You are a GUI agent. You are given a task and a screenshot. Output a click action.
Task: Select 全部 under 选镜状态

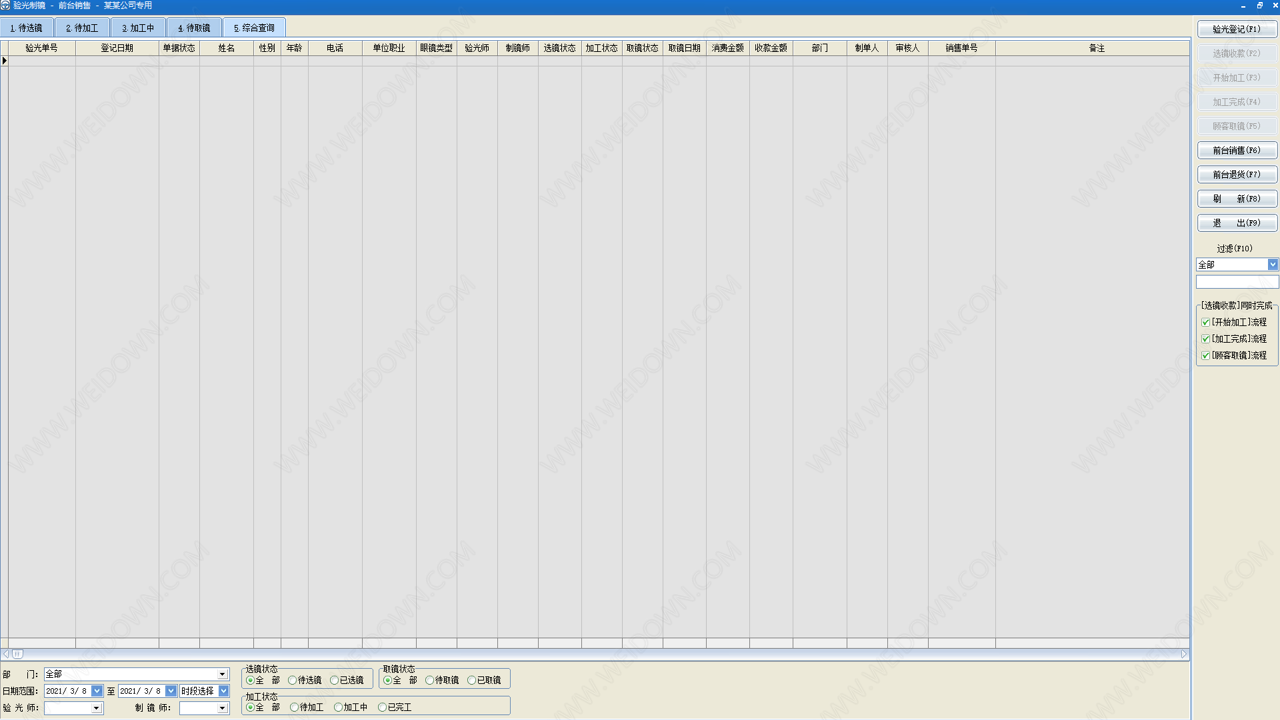pos(251,681)
